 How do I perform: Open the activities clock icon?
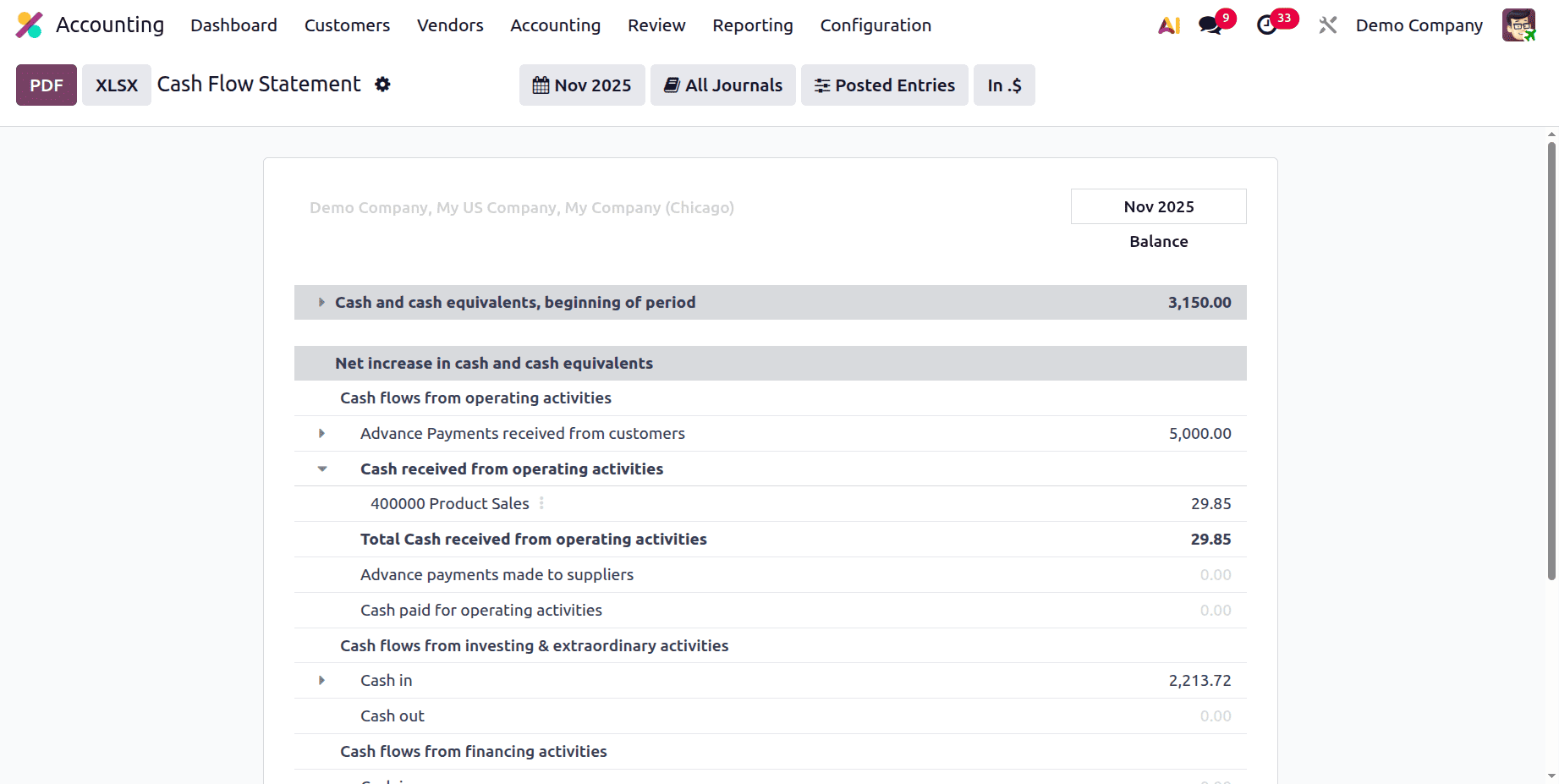pos(1267,25)
